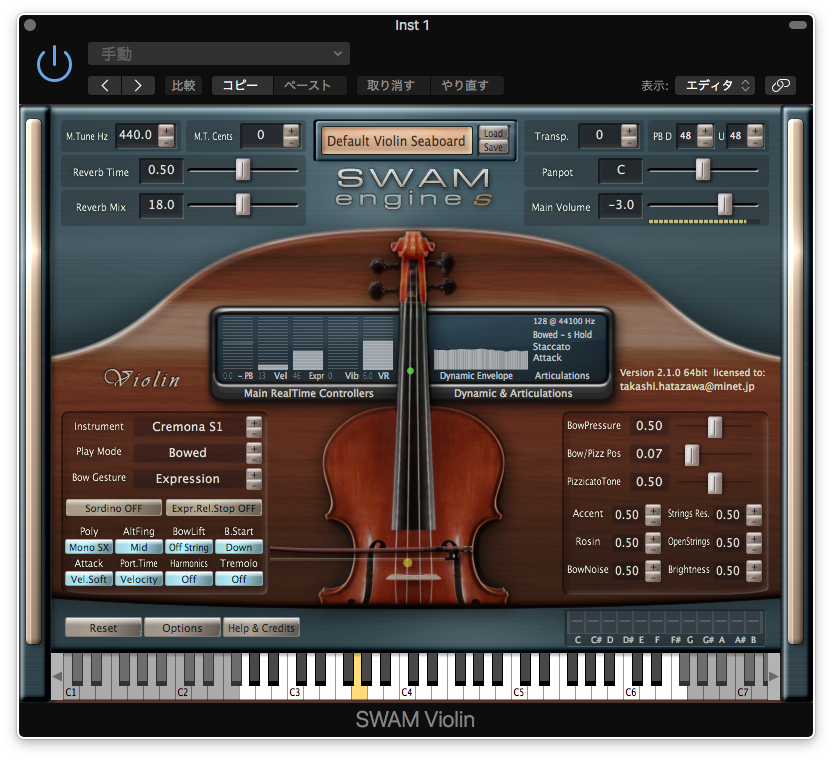832x760 pixels.
Task: Go to next preset with right arrow
Action: [139, 86]
